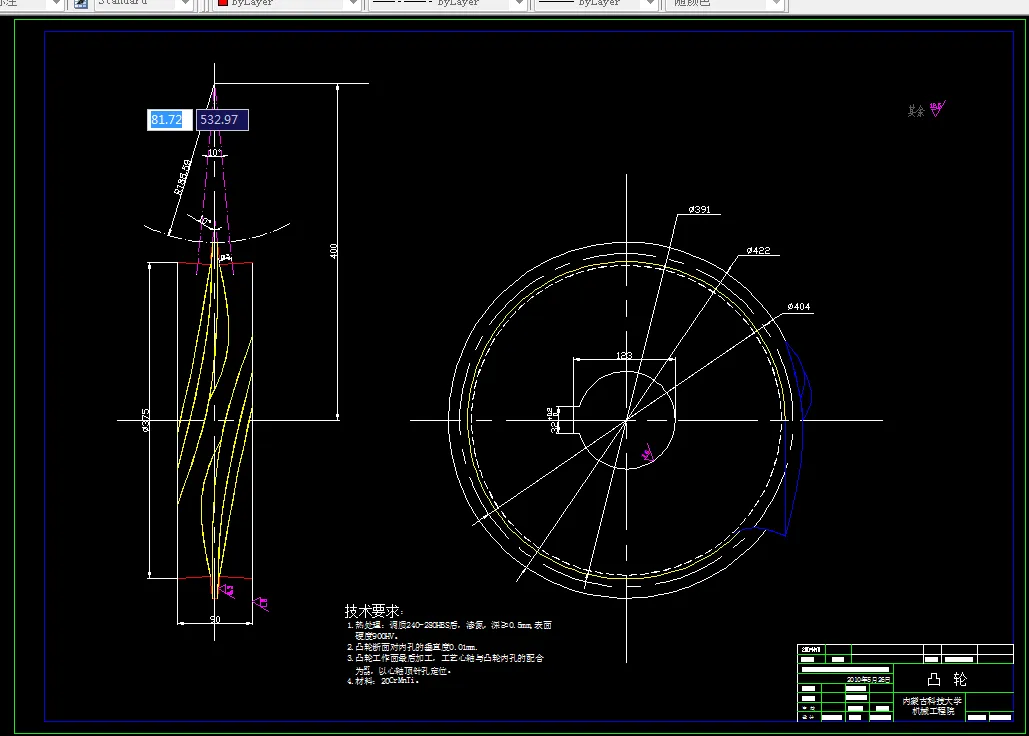The width and height of the screenshot is (1029, 736).
Task: Select the 10° angle dimension
Action: 215,152
